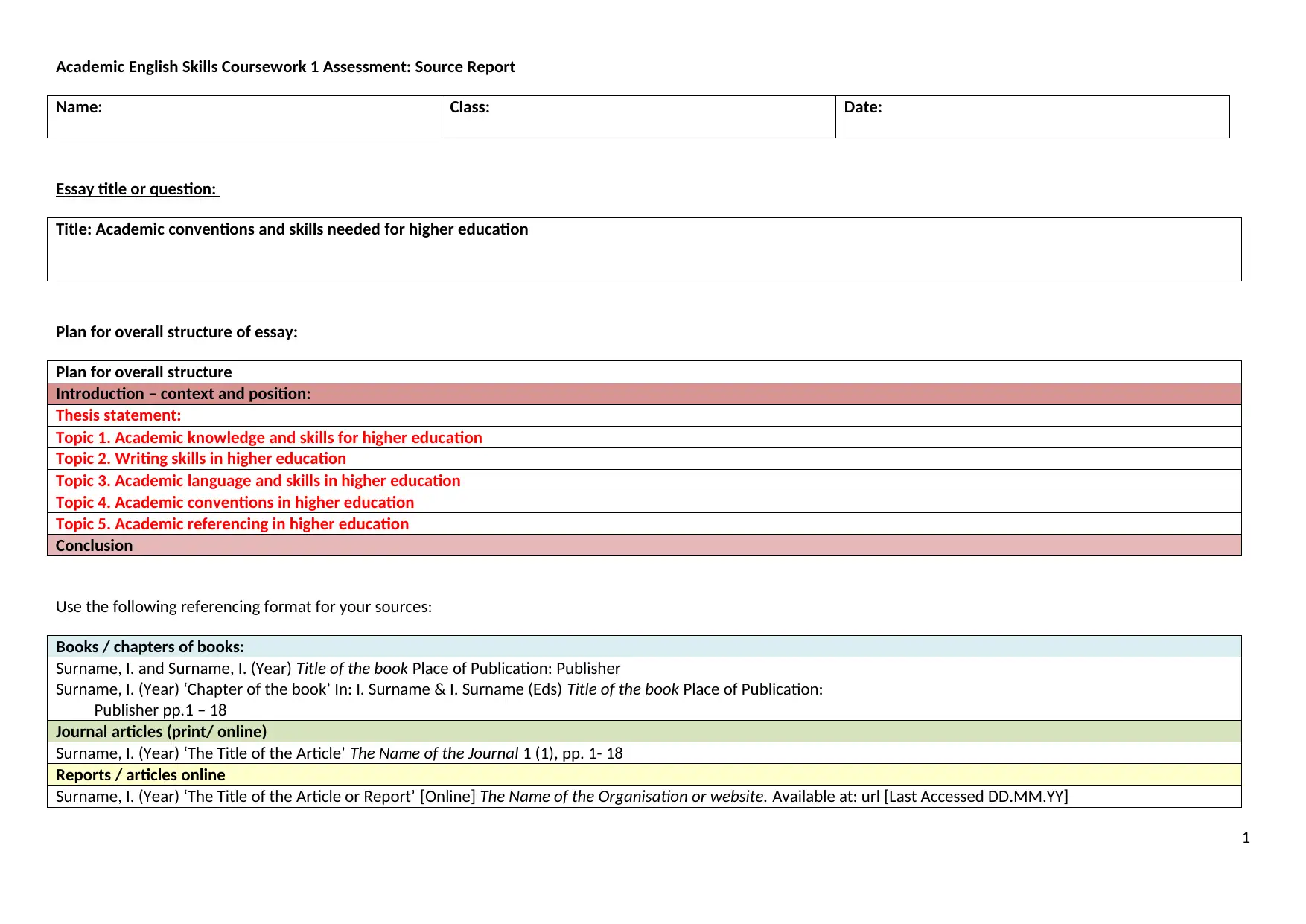
Task: Click the 'Plan for overall structure' table header row
Action: click(x=644, y=372)
